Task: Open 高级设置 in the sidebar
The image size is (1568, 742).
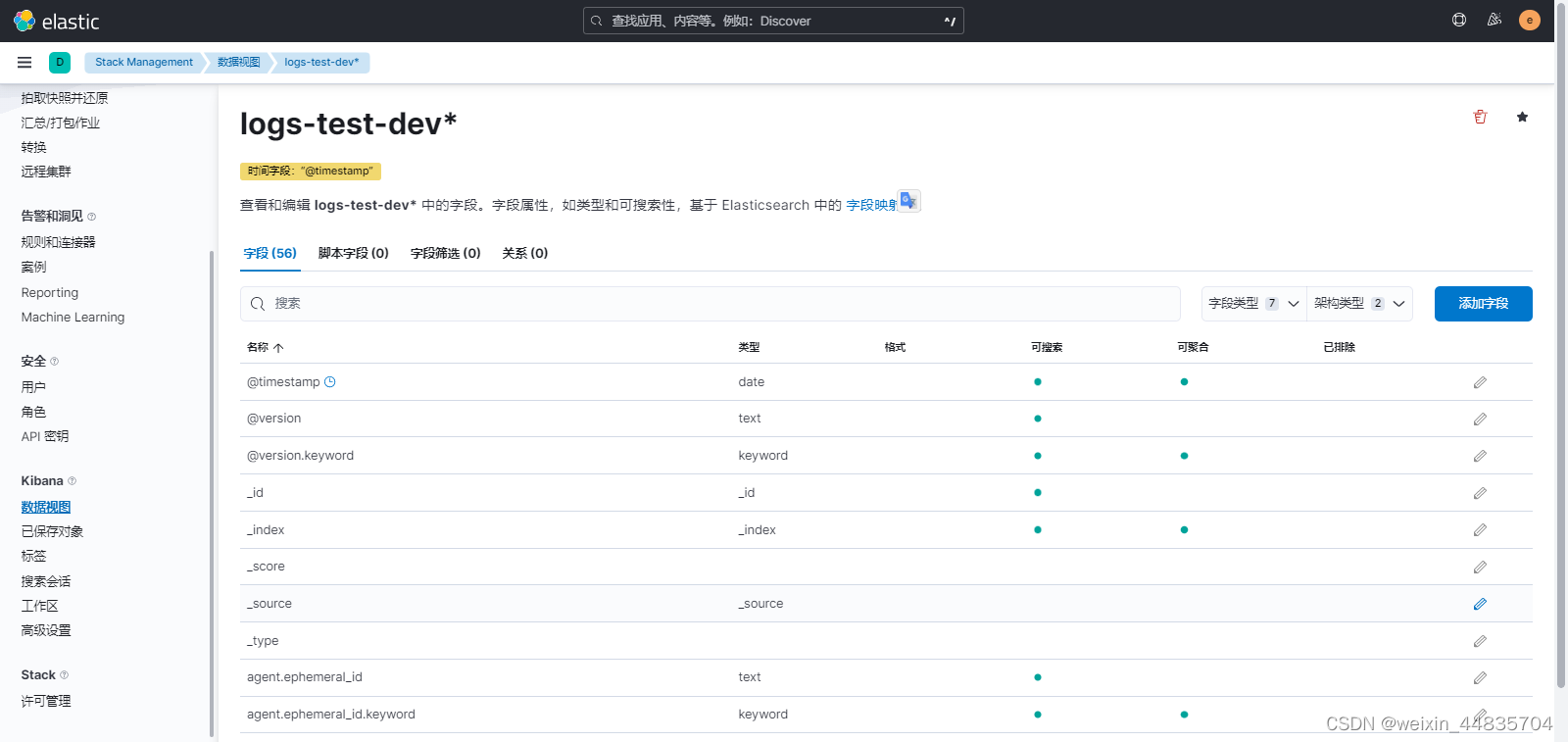Action: click(46, 630)
